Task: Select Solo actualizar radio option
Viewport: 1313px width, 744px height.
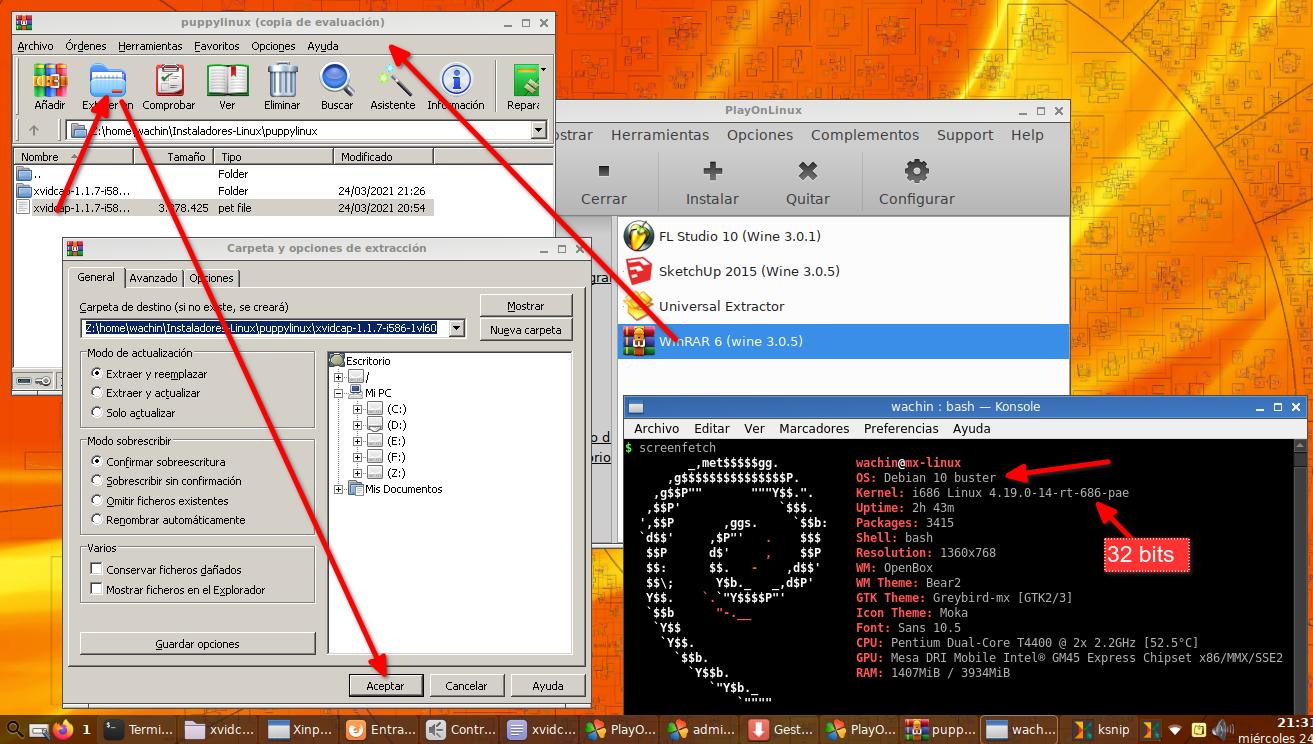Action: [x=97, y=412]
